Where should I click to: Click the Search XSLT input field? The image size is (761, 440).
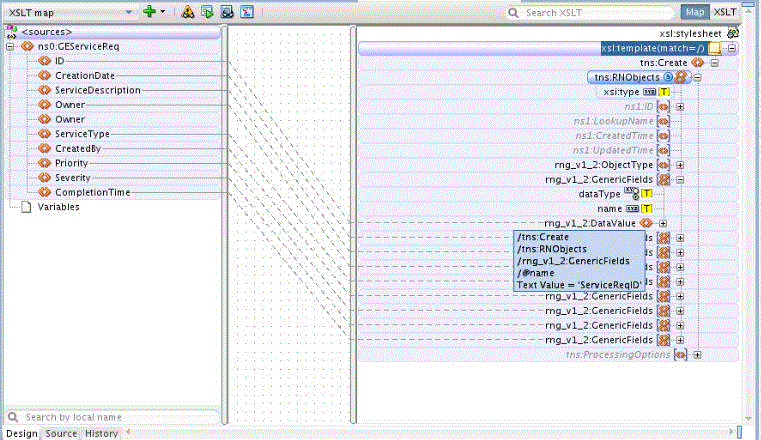click(598, 13)
